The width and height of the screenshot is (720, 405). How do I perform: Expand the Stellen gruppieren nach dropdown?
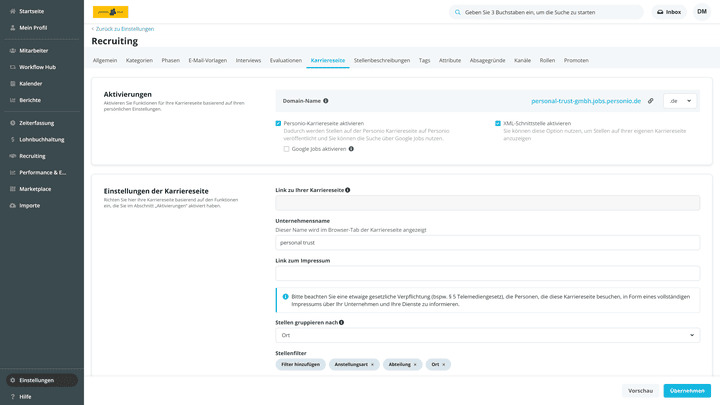[487, 335]
